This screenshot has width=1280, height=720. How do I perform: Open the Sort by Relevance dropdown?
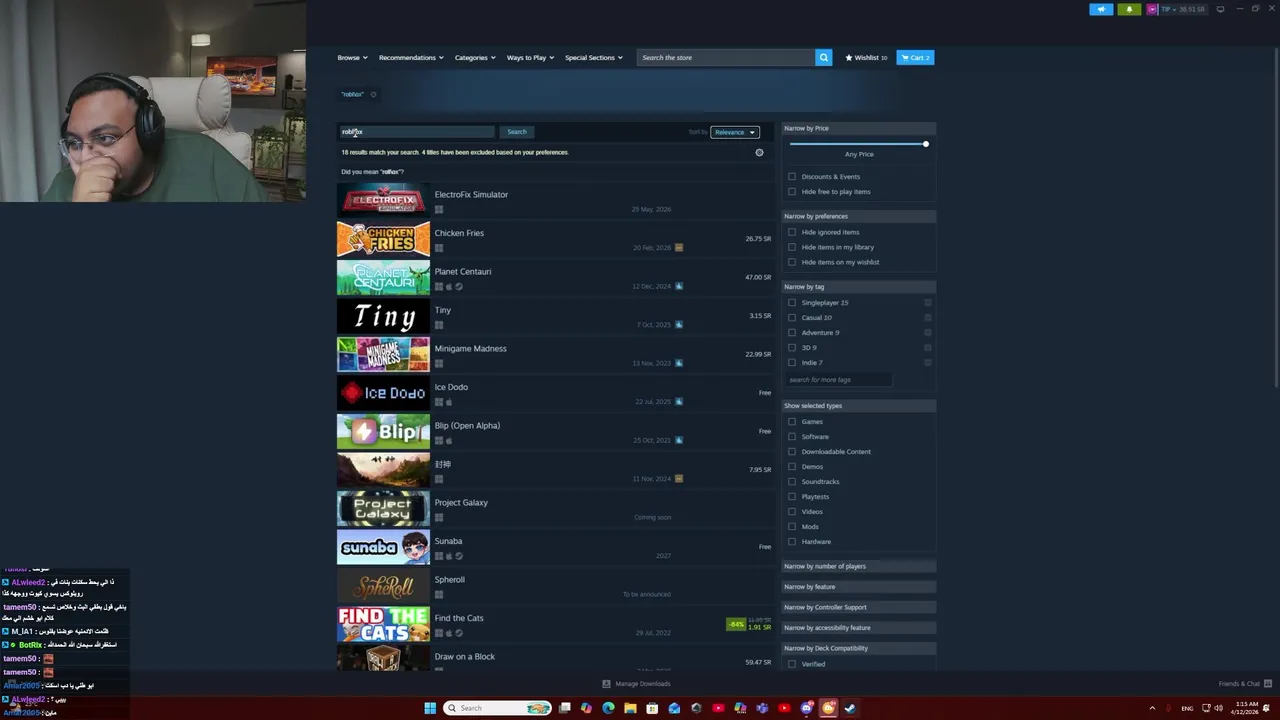pyautogui.click(x=735, y=132)
